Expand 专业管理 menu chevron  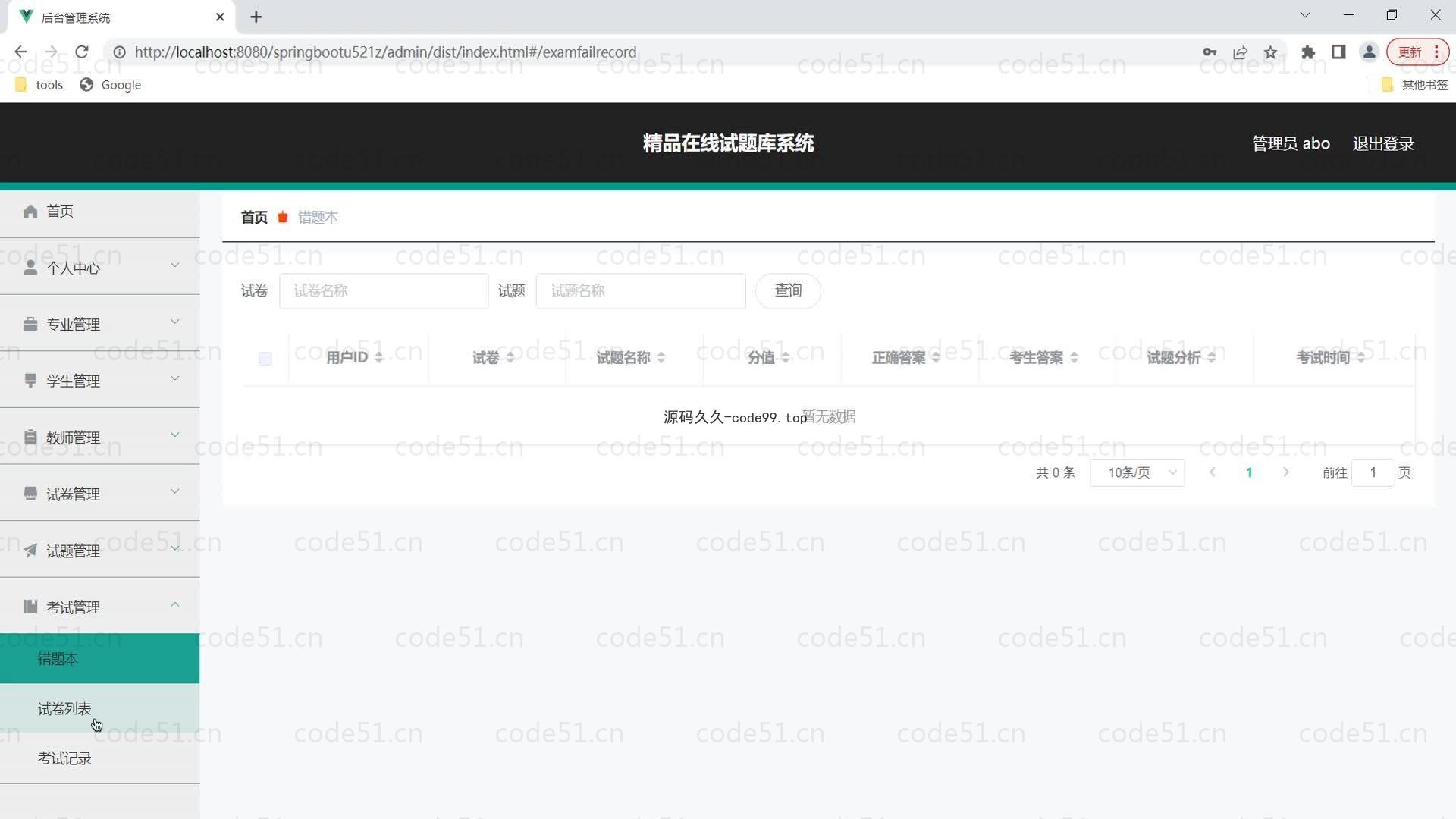pyautogui.click(x=175, y=322)
